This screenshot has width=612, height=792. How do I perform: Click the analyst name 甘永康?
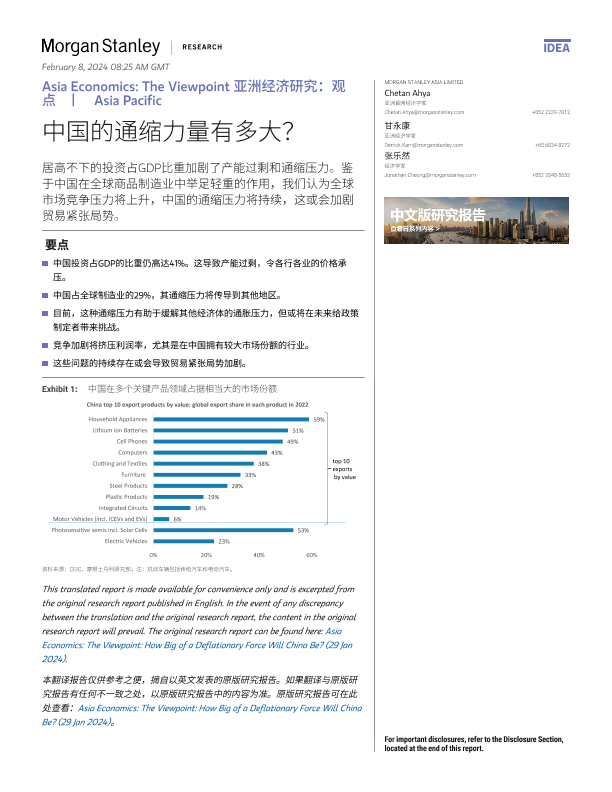pos(397,126)
